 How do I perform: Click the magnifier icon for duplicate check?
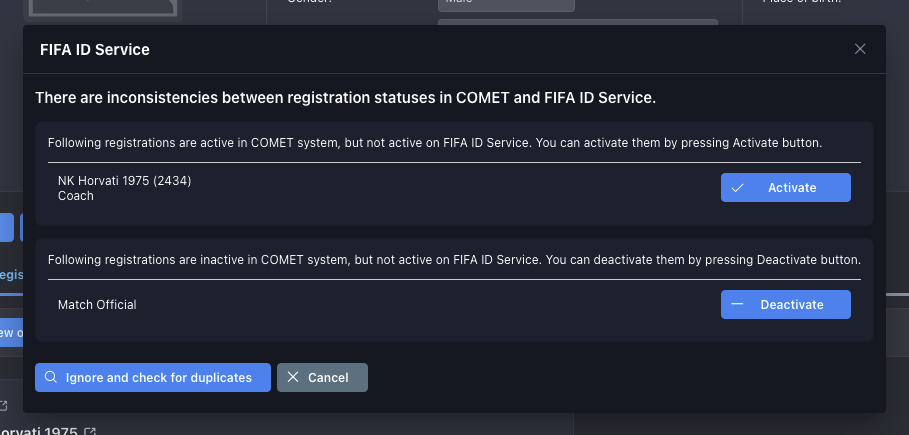click(50, 377)
